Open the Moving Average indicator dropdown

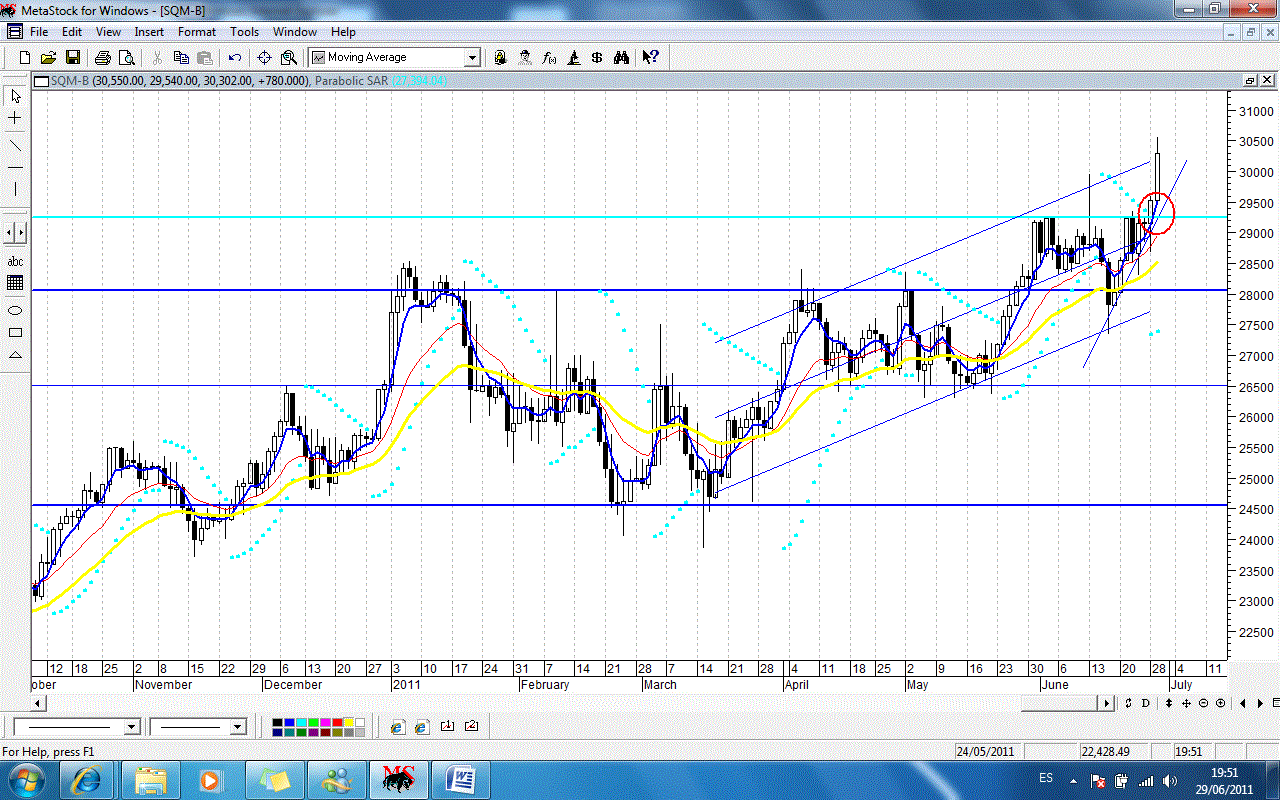471,58
